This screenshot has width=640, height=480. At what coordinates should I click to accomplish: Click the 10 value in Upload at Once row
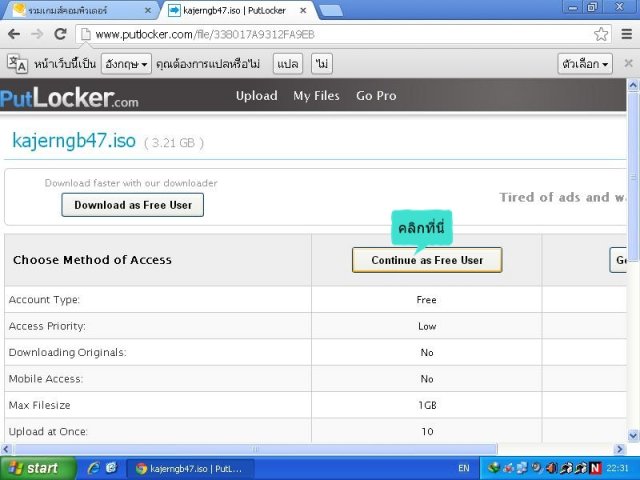[427, 431]
